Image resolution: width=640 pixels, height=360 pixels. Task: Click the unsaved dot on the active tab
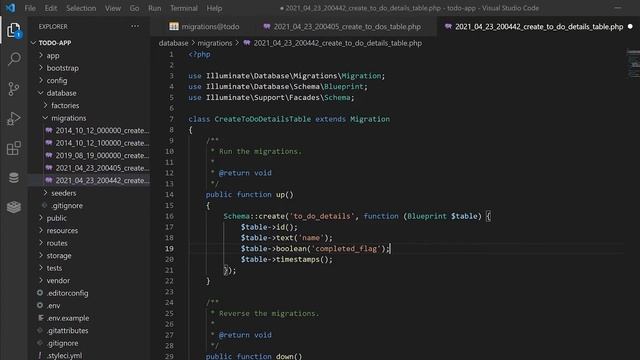(630, 27)
